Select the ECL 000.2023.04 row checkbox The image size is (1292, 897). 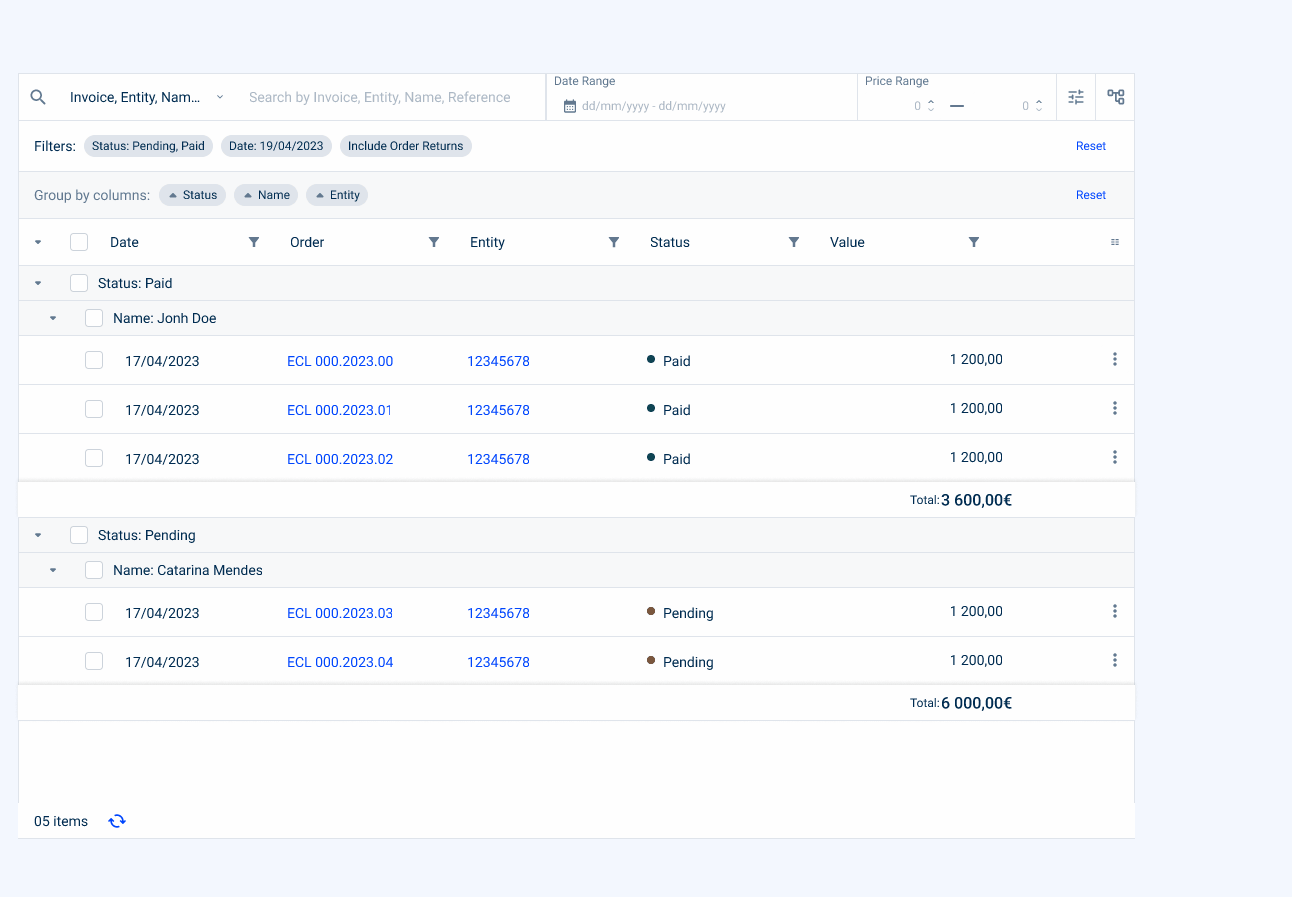94,661
